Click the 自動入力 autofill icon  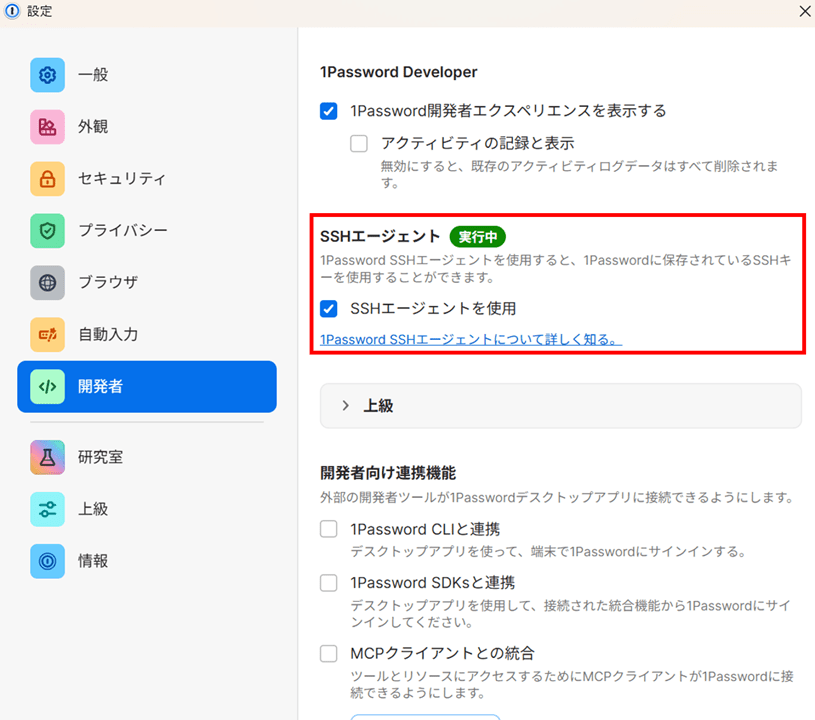[47, 335]
